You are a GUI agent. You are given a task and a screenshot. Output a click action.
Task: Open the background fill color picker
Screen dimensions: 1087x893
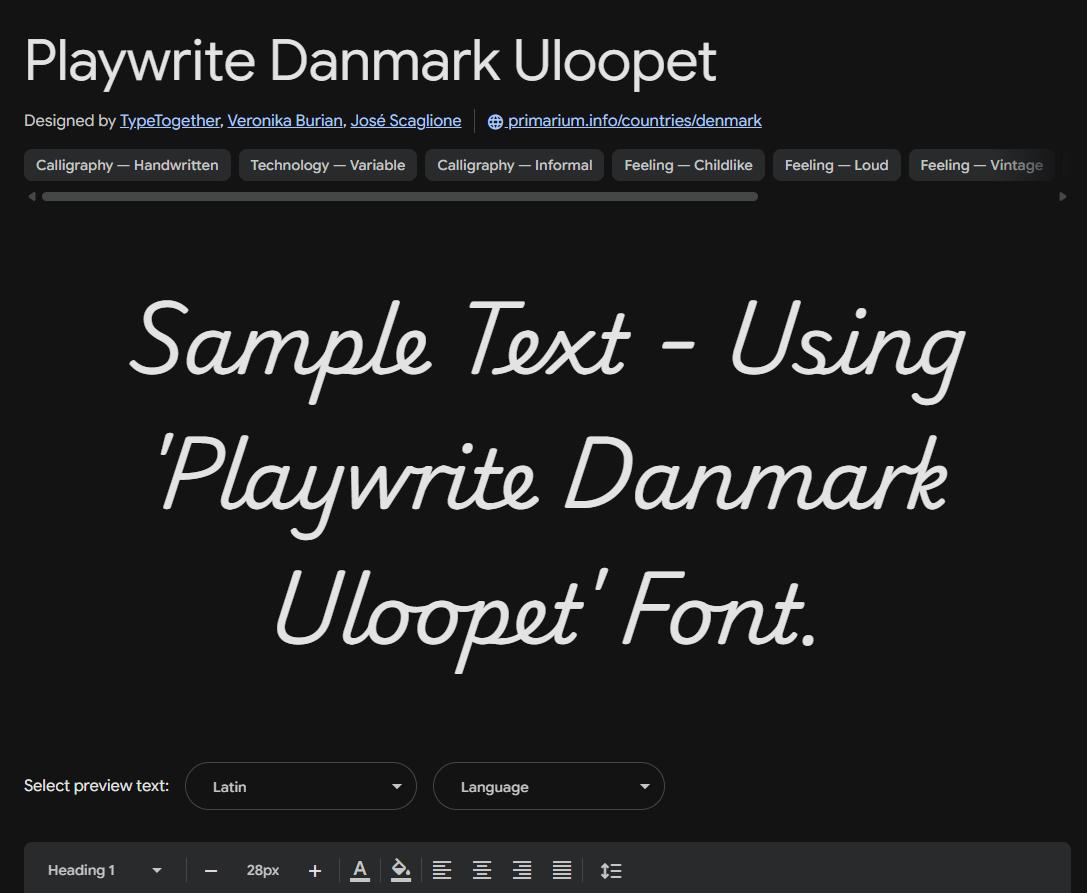[x=401, y=870]
